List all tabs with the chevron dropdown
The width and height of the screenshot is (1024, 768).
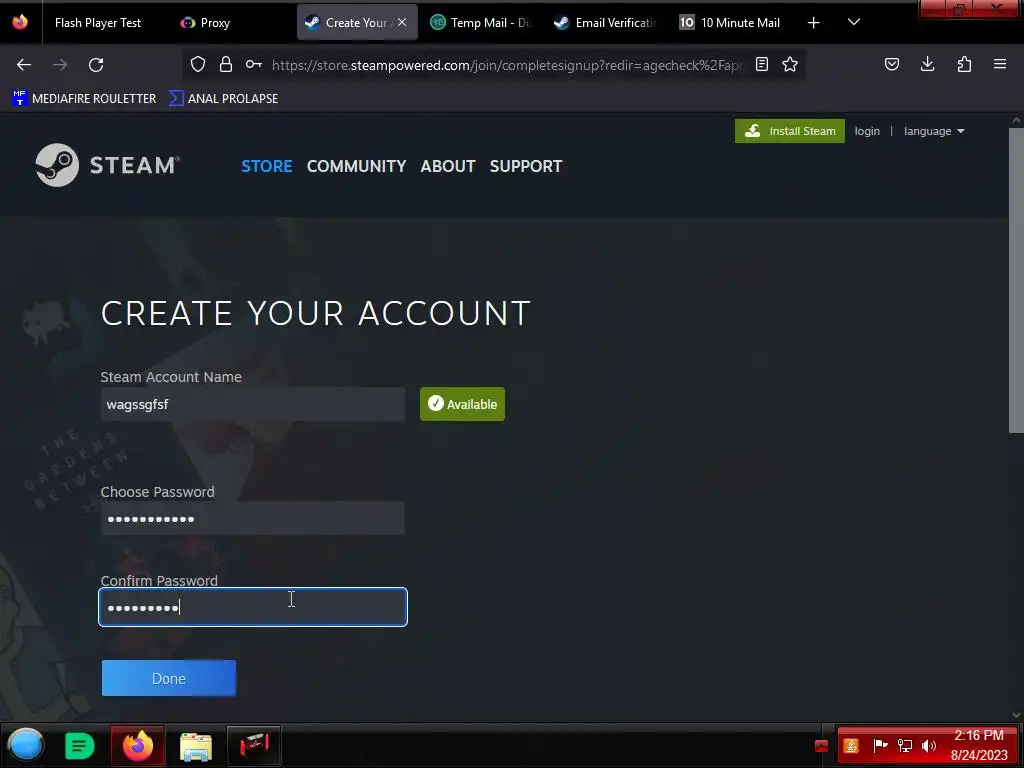854,22
